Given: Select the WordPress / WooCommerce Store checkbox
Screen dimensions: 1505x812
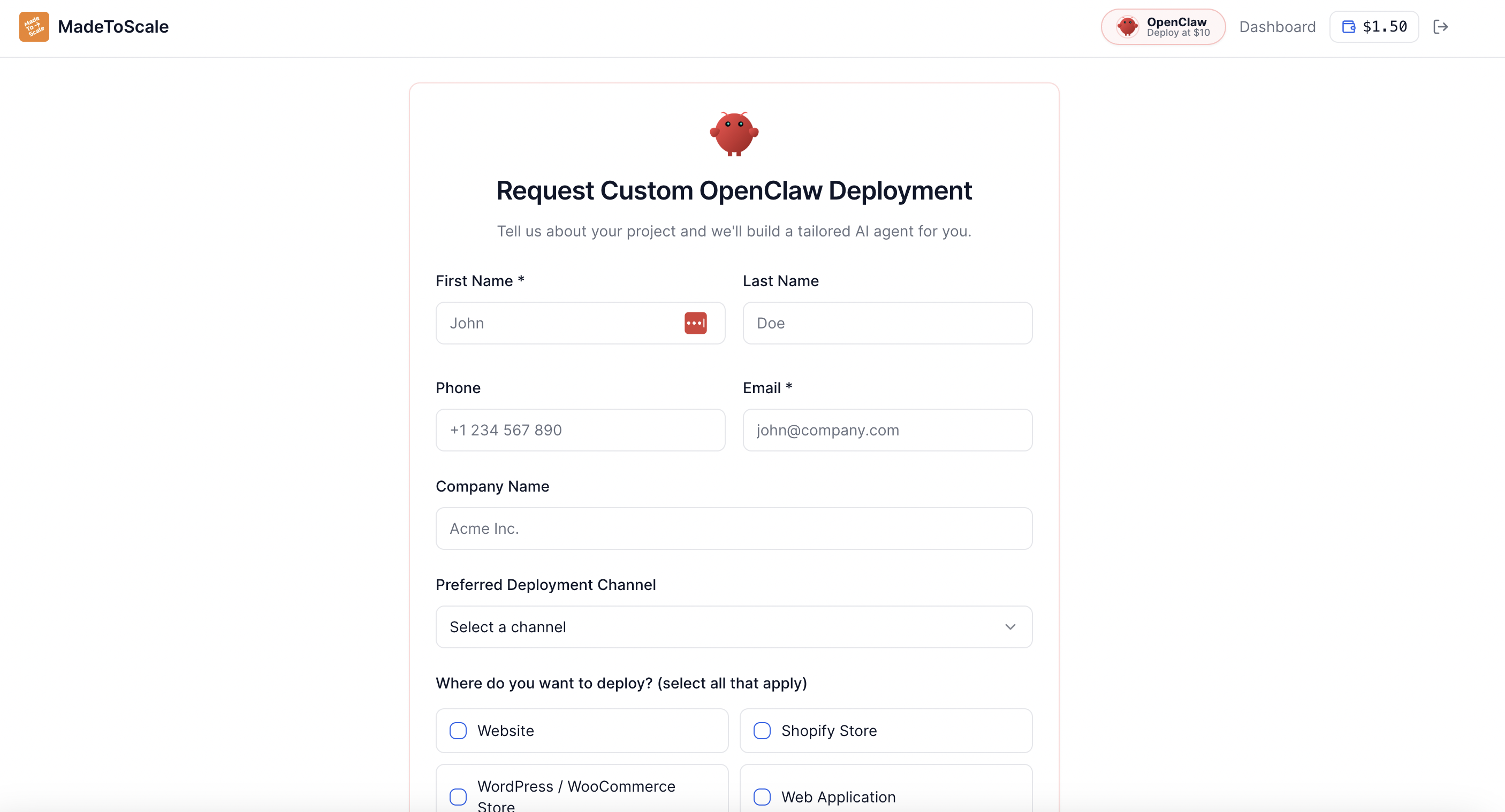Looking at the screenshot, I should click(458, 796).
